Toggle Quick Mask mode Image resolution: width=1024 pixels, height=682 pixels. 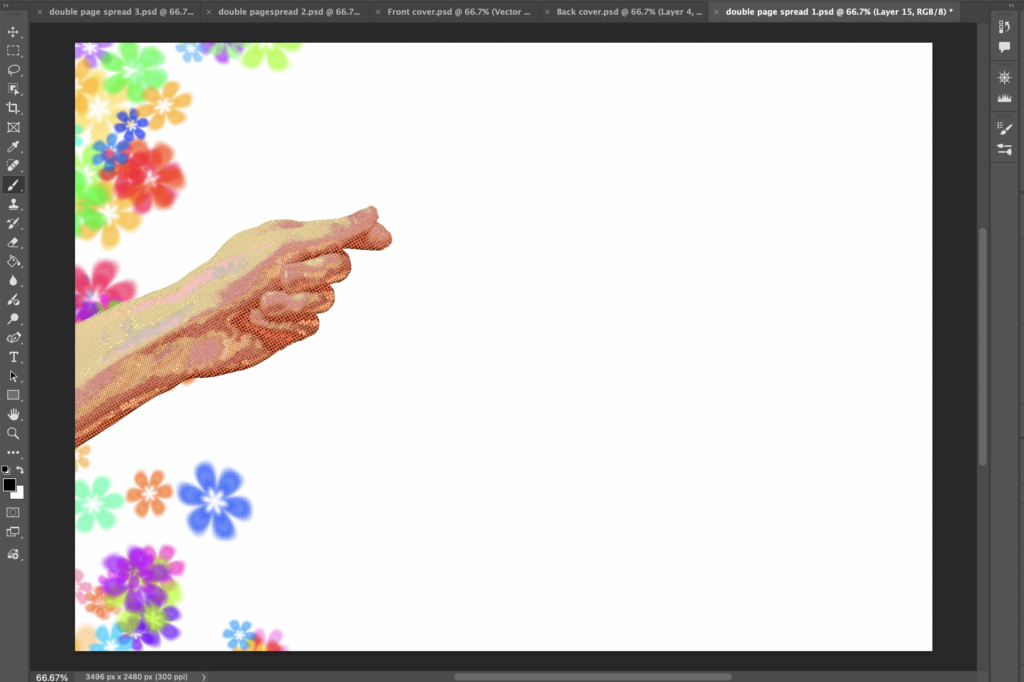coord(13,512)
